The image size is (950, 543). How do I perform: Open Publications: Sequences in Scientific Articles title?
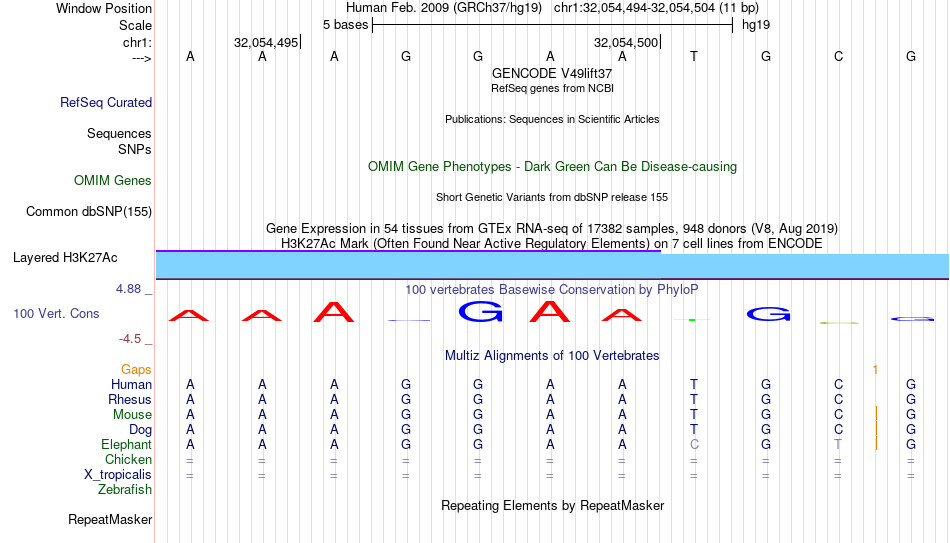pyautogui.click(x=552, y=119)
